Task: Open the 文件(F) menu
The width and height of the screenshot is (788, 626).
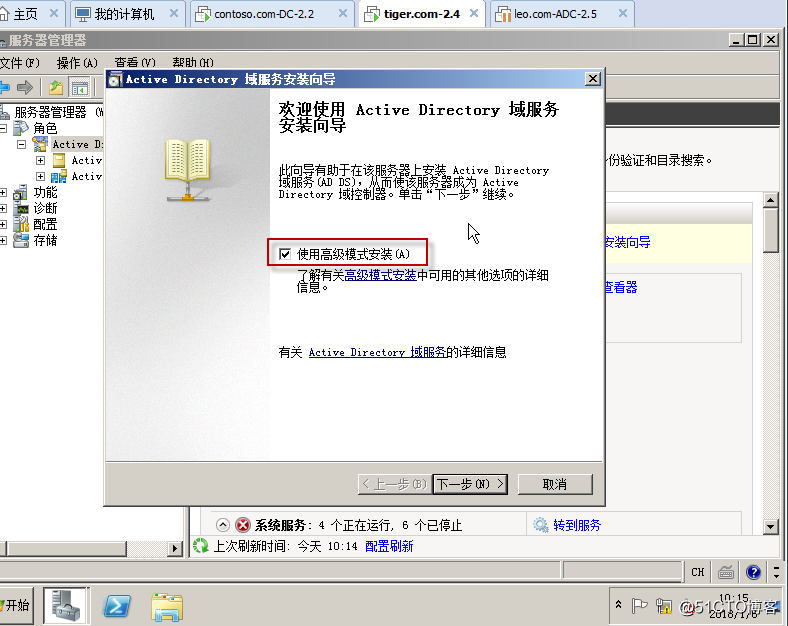Action: tap(20, 63)
